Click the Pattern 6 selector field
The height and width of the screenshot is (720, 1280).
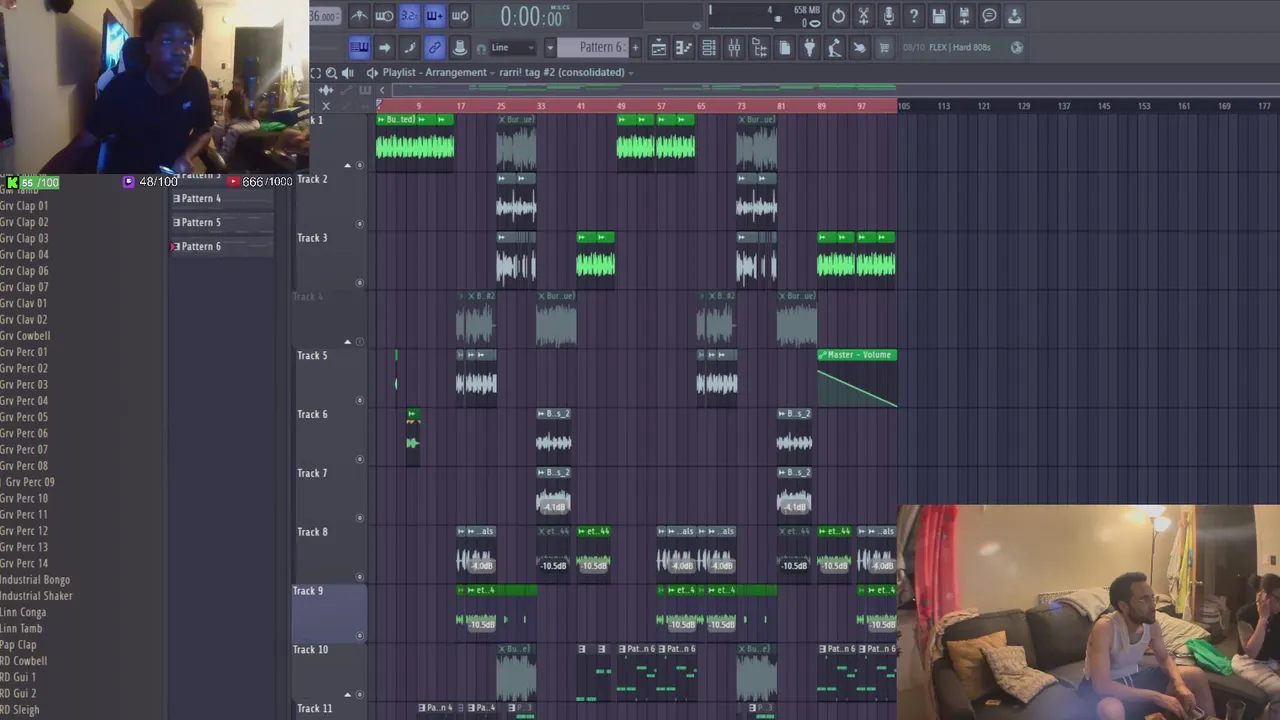pos(591,47)
